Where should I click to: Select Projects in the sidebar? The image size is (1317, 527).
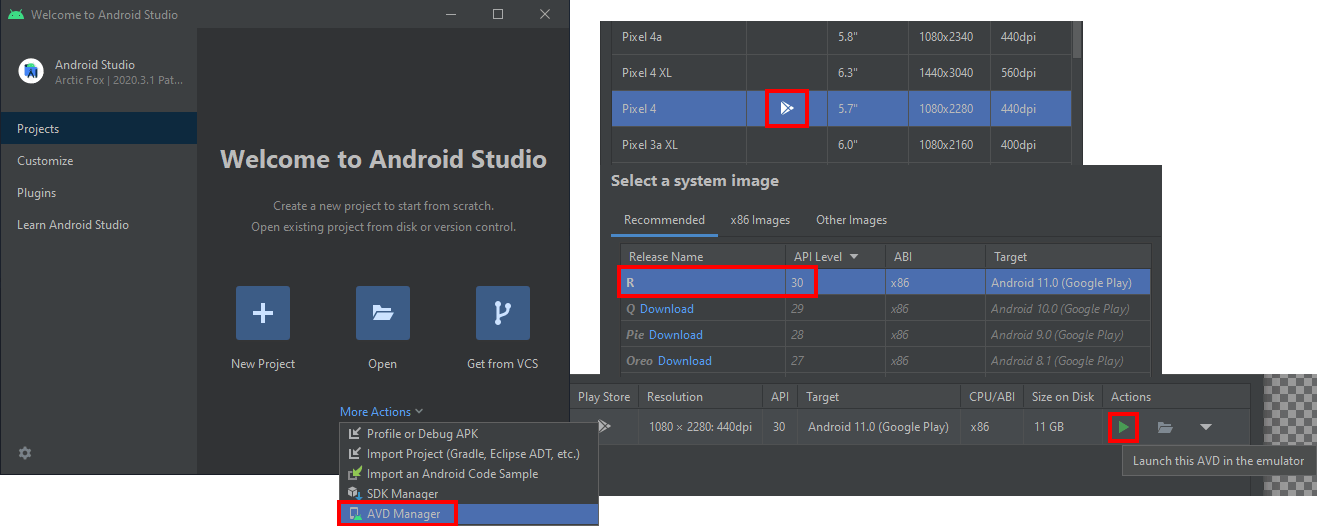[x=99, y=129]
